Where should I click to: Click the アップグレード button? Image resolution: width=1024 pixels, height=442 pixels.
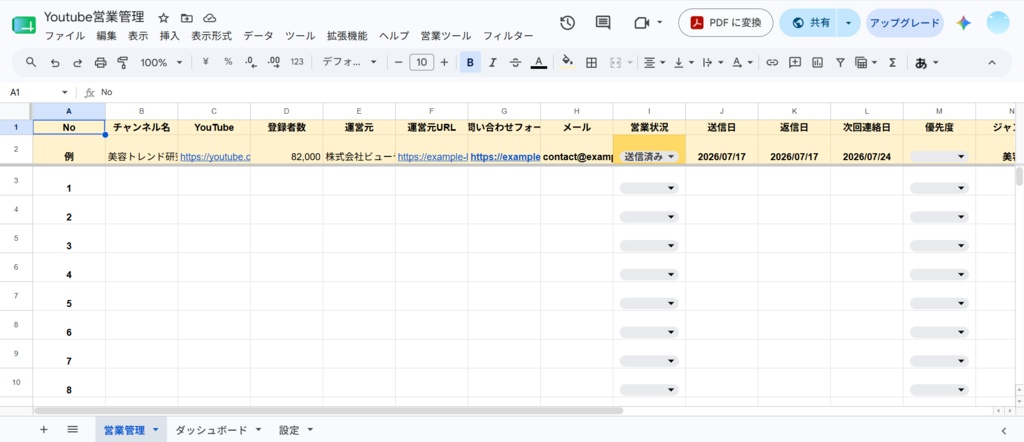coord(904,23)
